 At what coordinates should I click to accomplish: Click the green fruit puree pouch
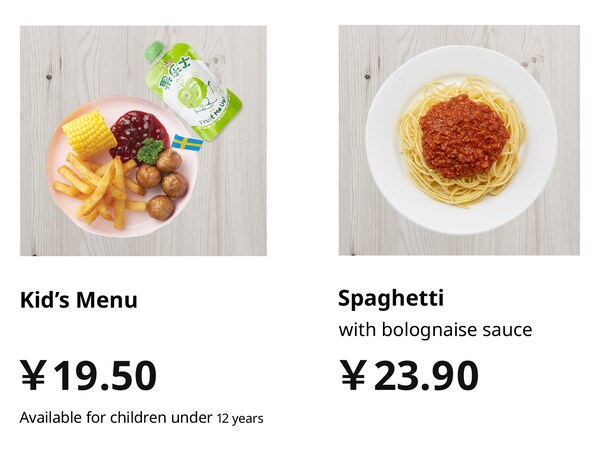pyautogui.click(x=192, y=90)
